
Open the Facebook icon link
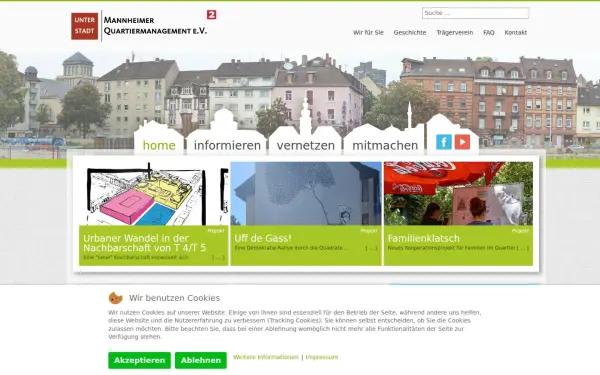[x=444, y=142]
